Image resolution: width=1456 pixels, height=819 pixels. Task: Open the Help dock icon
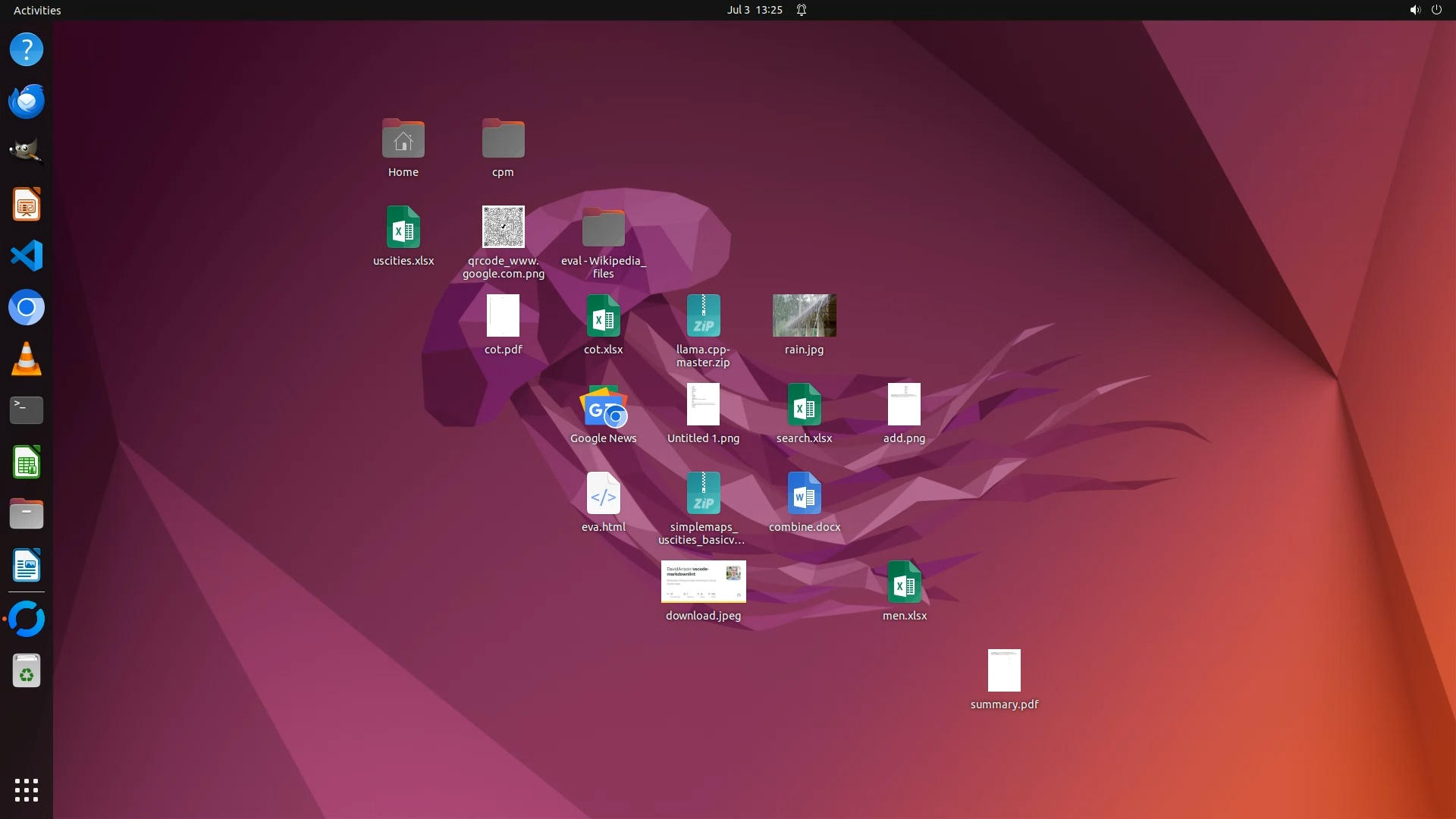point(27,49)
